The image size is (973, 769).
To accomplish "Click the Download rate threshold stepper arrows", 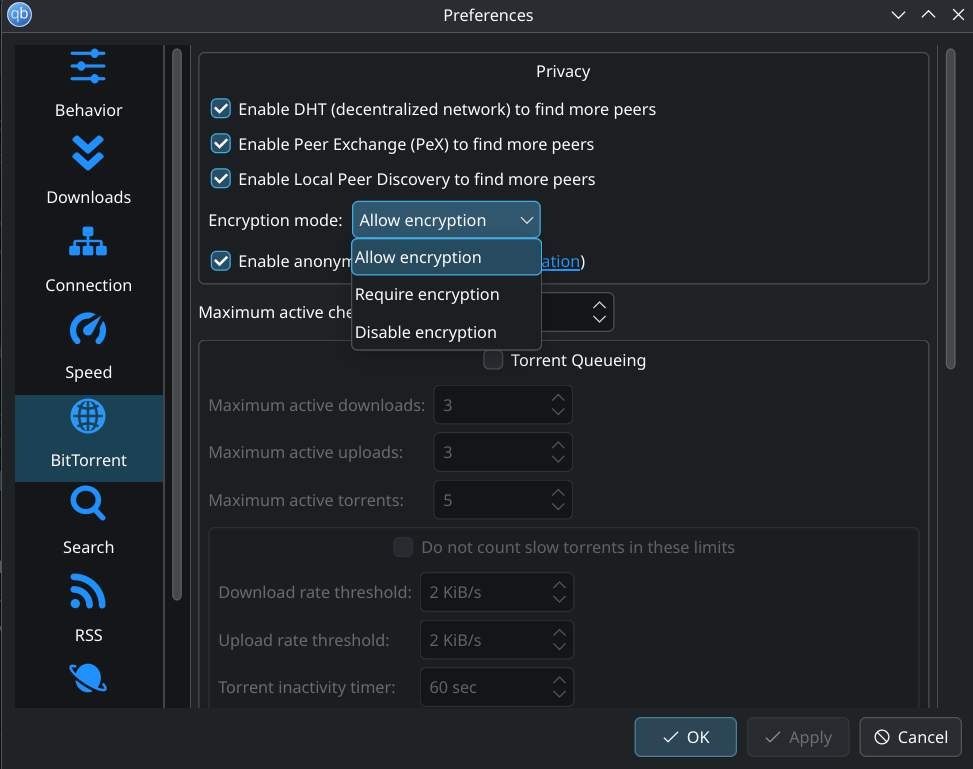I will coord(559,592).
